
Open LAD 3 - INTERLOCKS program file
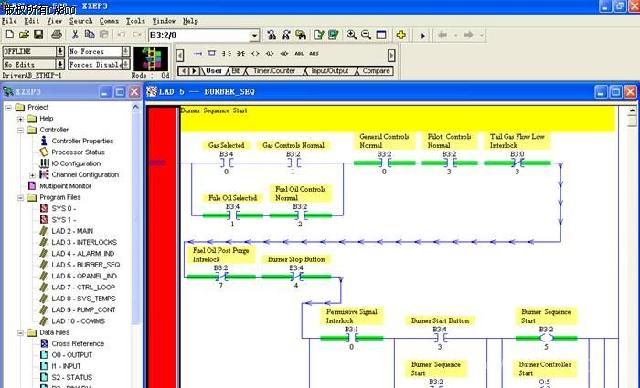pos(84,242)
